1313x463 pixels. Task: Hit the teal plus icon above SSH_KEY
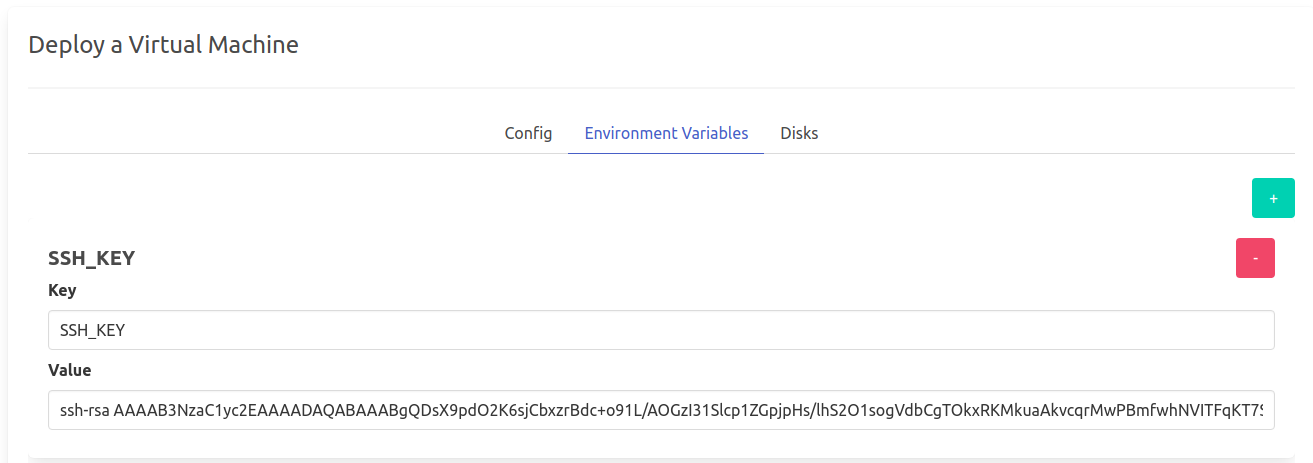1272,198
